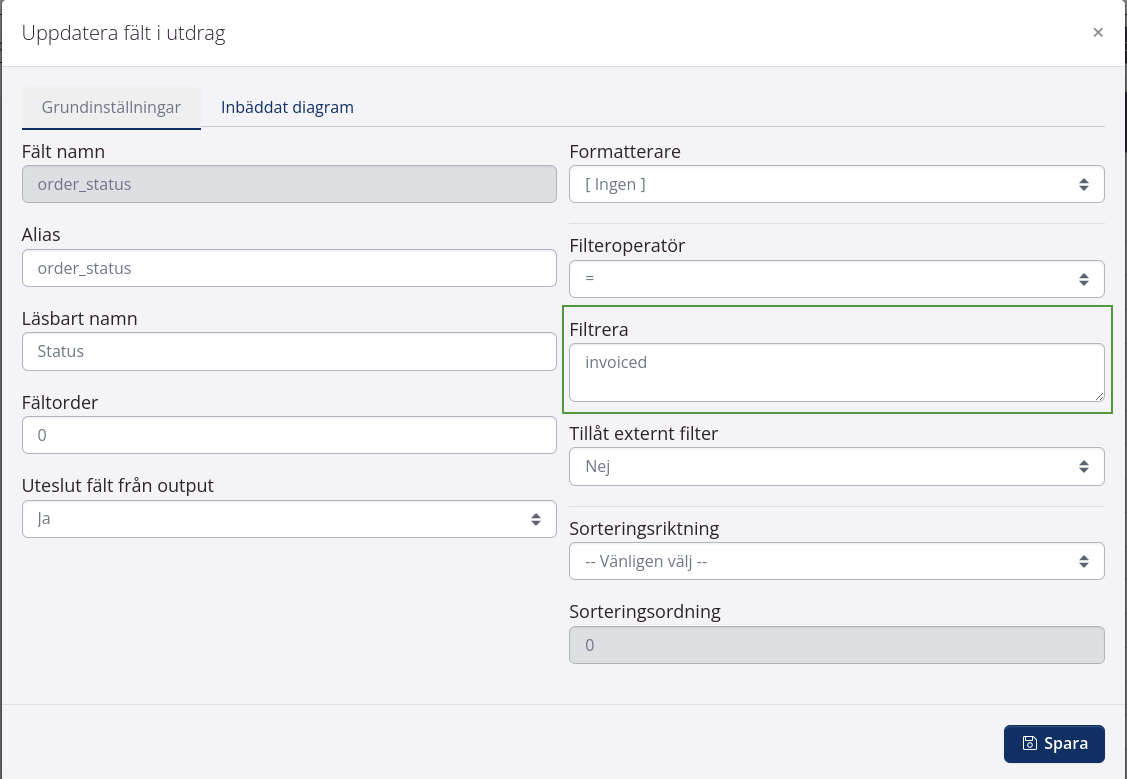Expand the Filteroperatör dropdown
Image resolution: width=1127 pixels, height=779 pixels.
point(835,279)
